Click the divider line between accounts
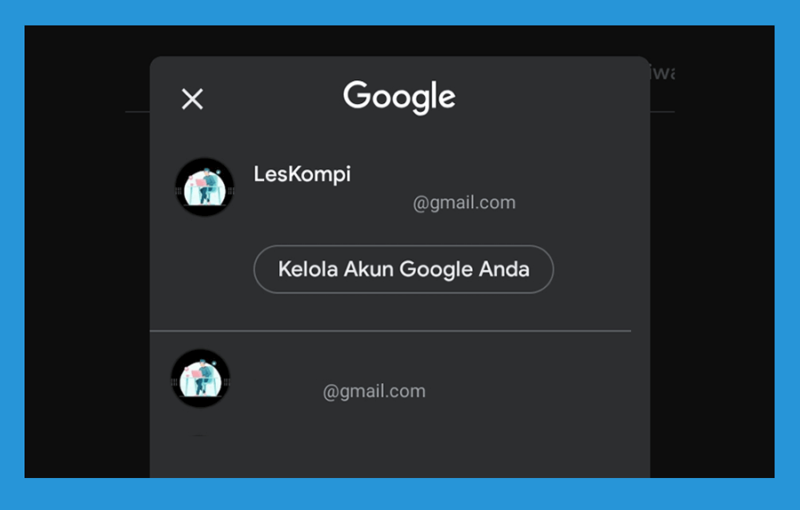Image resolution: width=800 pixels, height=510 pixels. coord(390,331)
